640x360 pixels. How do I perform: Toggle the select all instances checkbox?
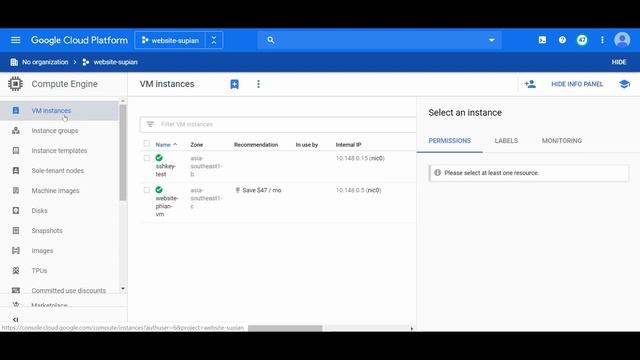(x=147, y=144)
